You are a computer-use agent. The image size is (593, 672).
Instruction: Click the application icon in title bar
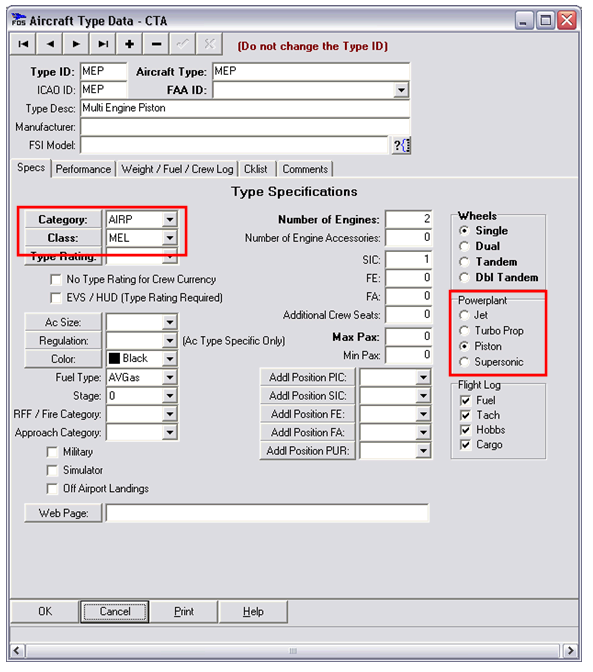[x=18, y=20]
